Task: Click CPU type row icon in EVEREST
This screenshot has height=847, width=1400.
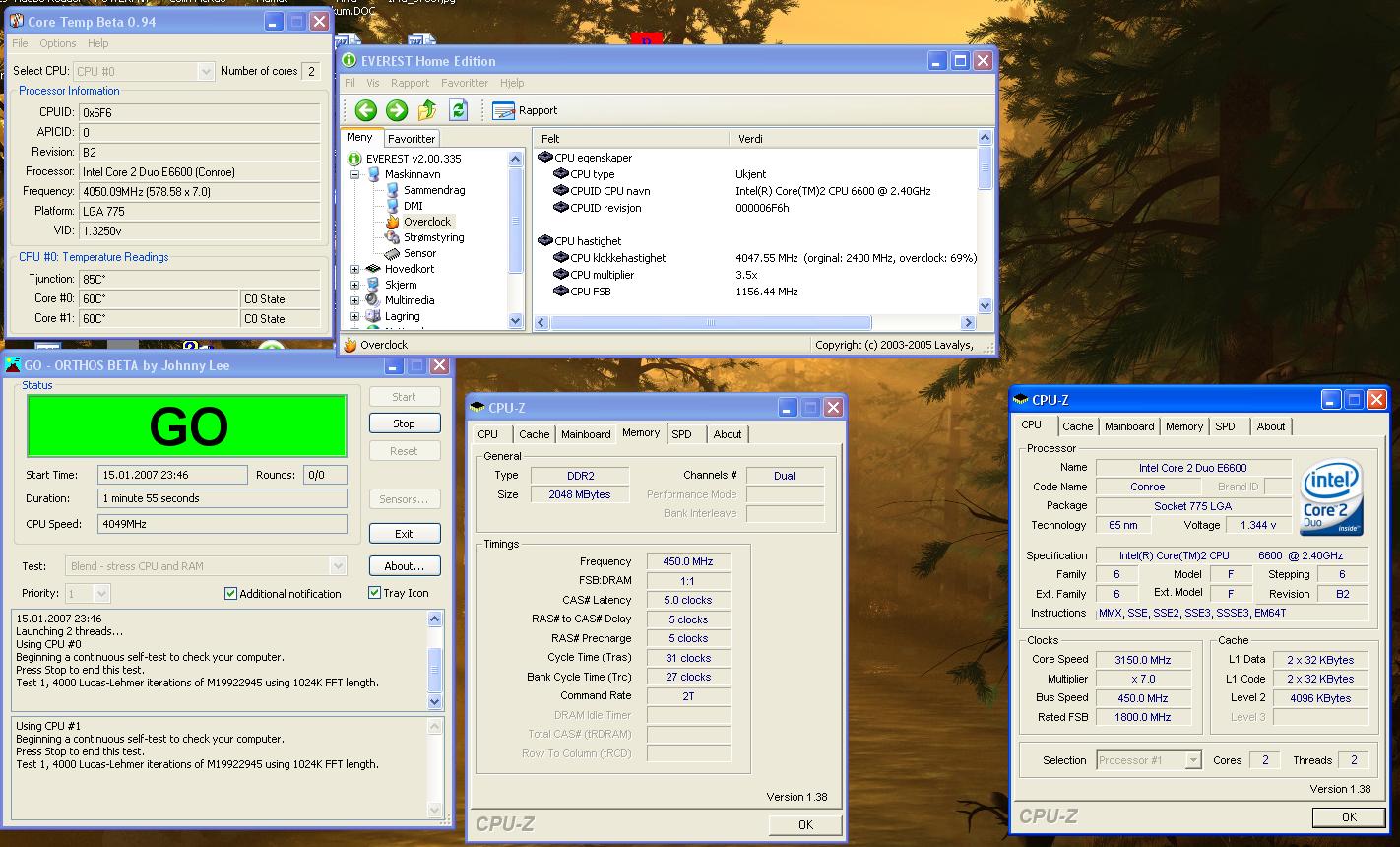Action: pyautogui.click(x=561, y=174)
